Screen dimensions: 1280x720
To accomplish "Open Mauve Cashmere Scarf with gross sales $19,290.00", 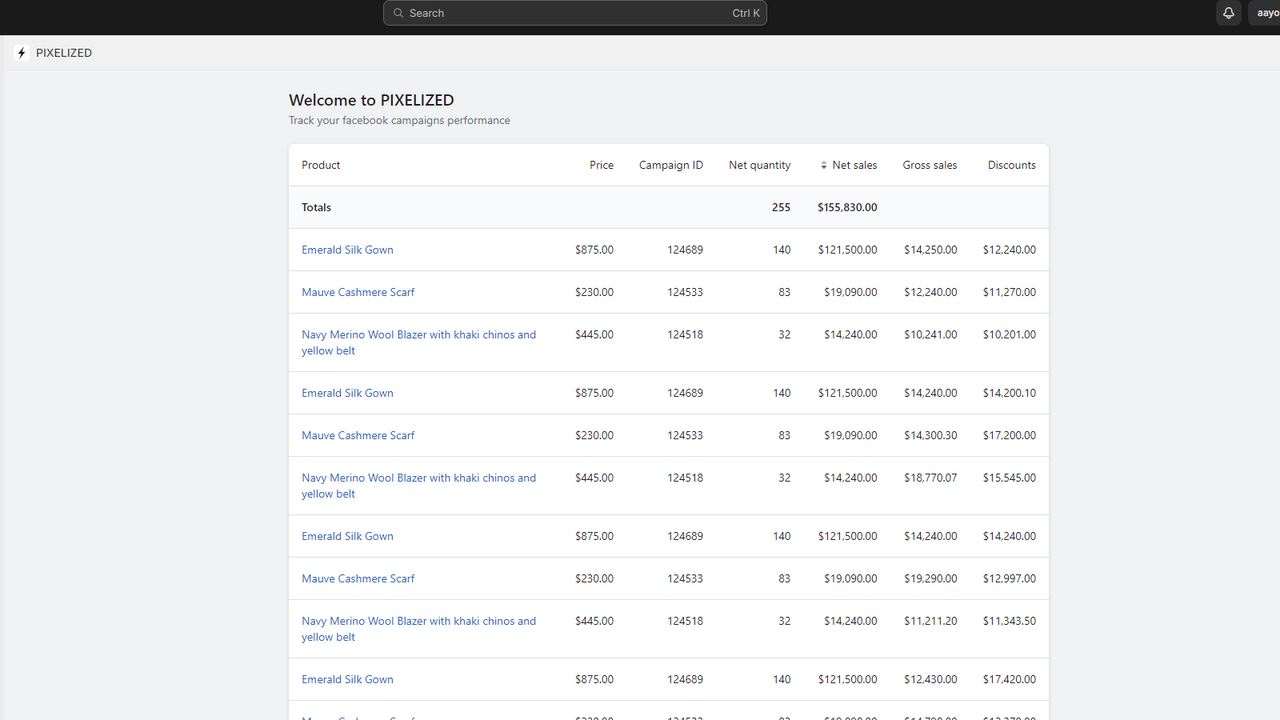I will pos(358,578).
